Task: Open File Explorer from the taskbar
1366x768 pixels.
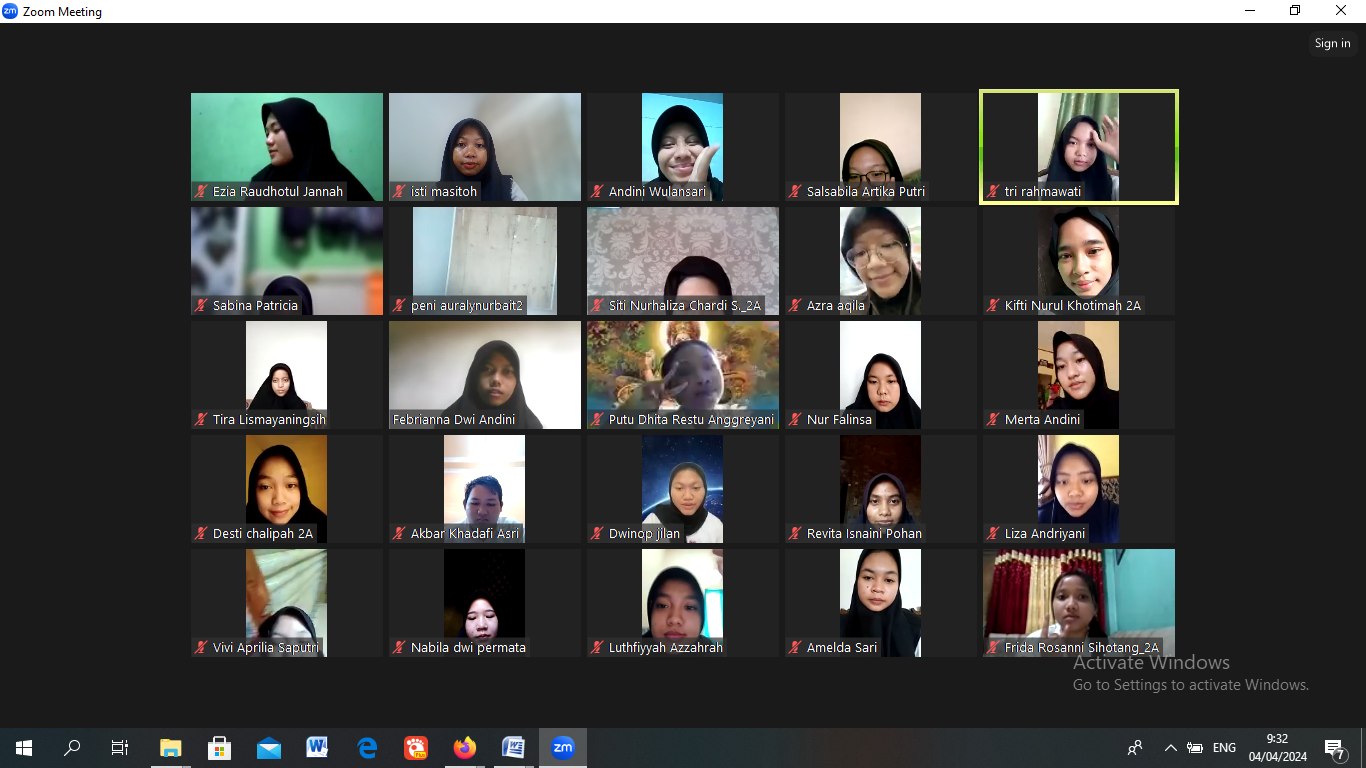Action: click(x=171, y=748)
